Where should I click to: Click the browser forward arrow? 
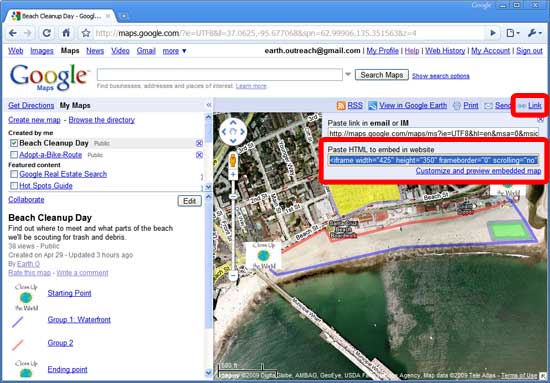pos(28,33)
